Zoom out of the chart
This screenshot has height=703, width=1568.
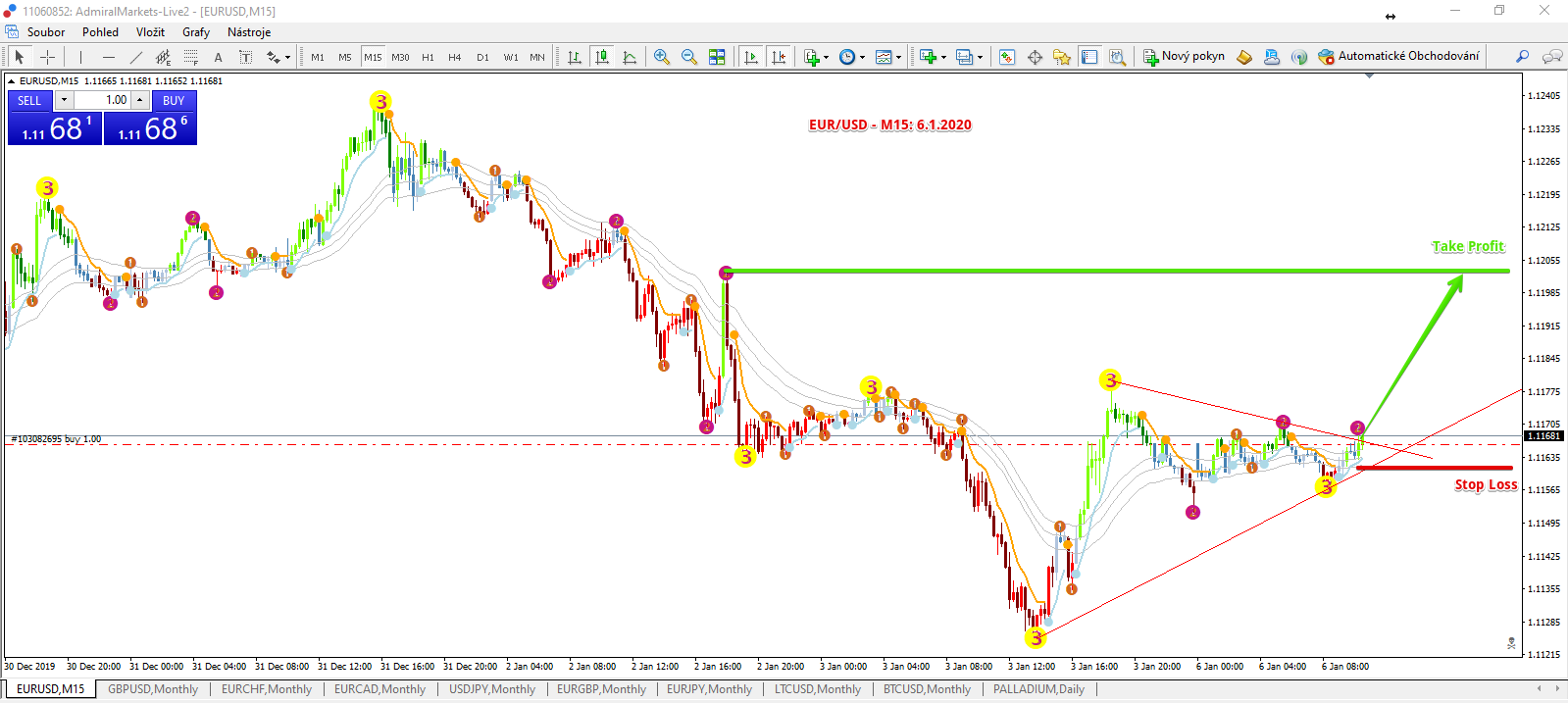(689, 57)
